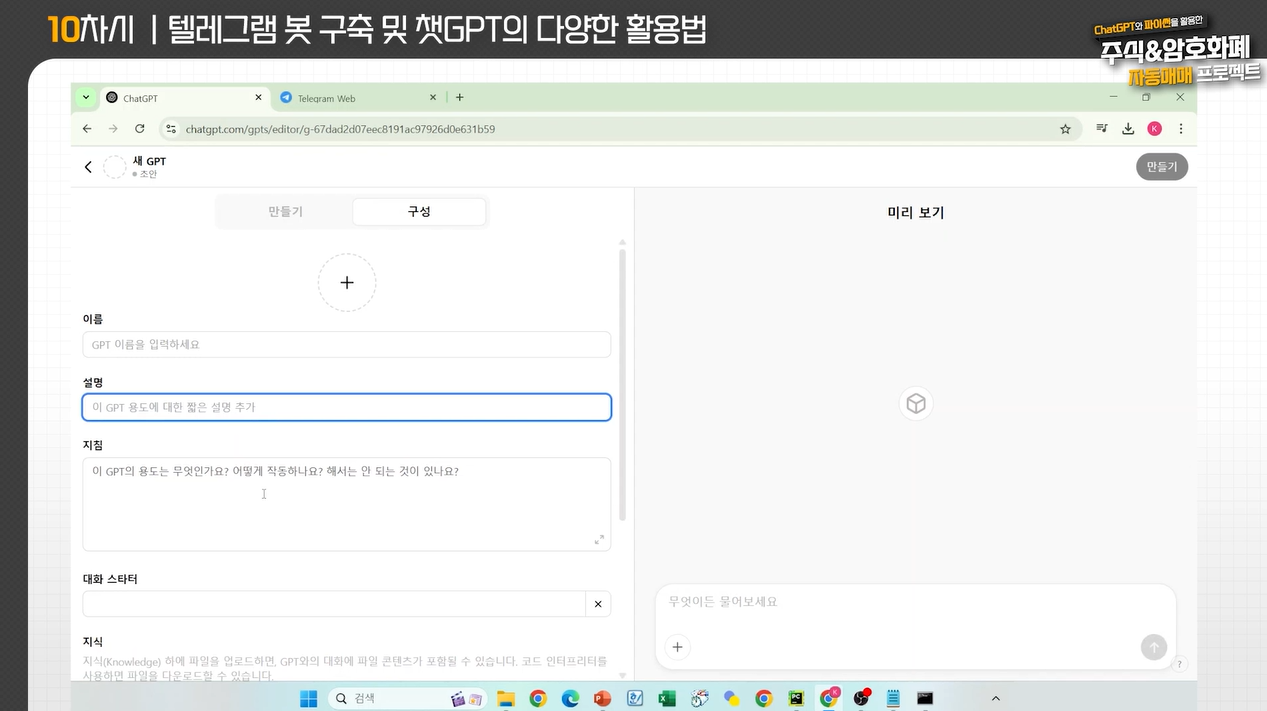
Task: Remove the empty conversation starter
Action: (598, 604)
